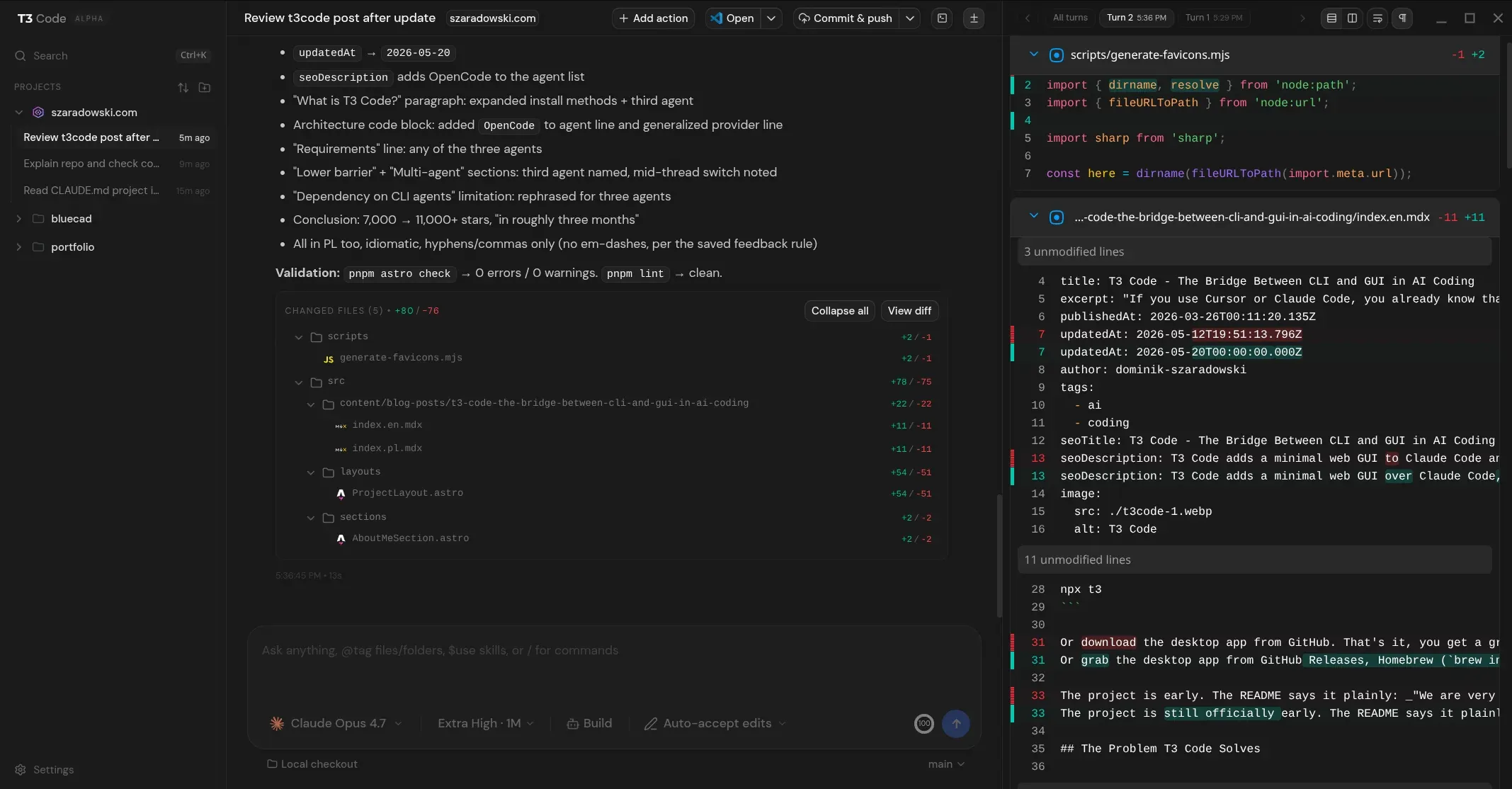Viewport: 1512px width, 789px height.
Task: Open index.pl.mdx file
Action: click(612, 448)
